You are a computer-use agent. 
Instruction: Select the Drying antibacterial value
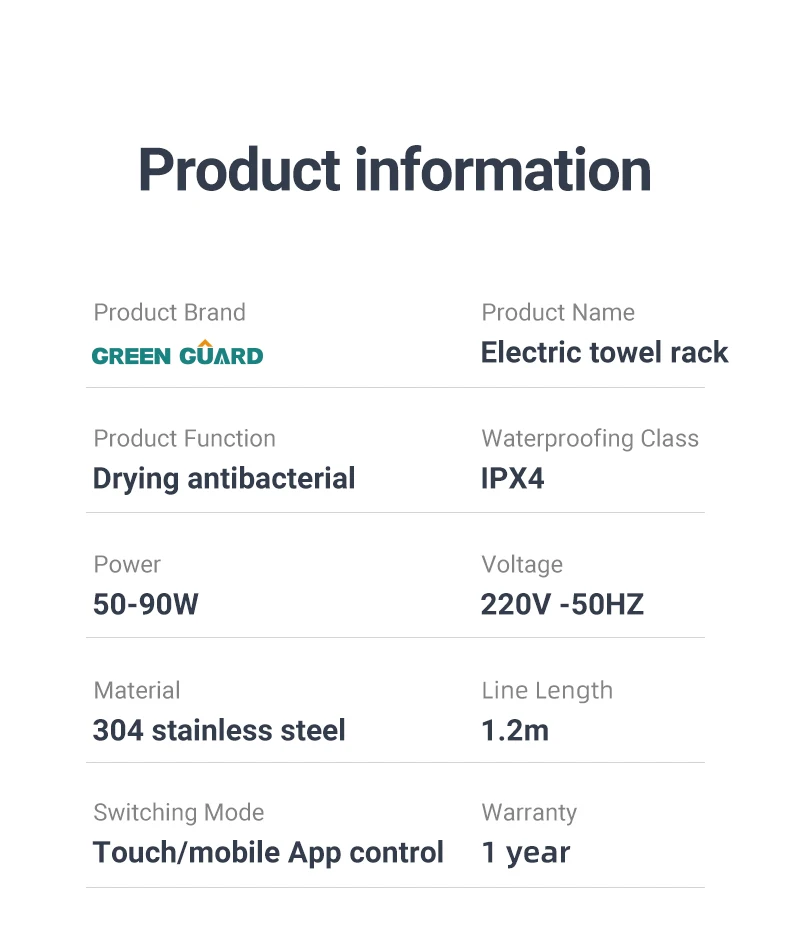click(224, 478)
